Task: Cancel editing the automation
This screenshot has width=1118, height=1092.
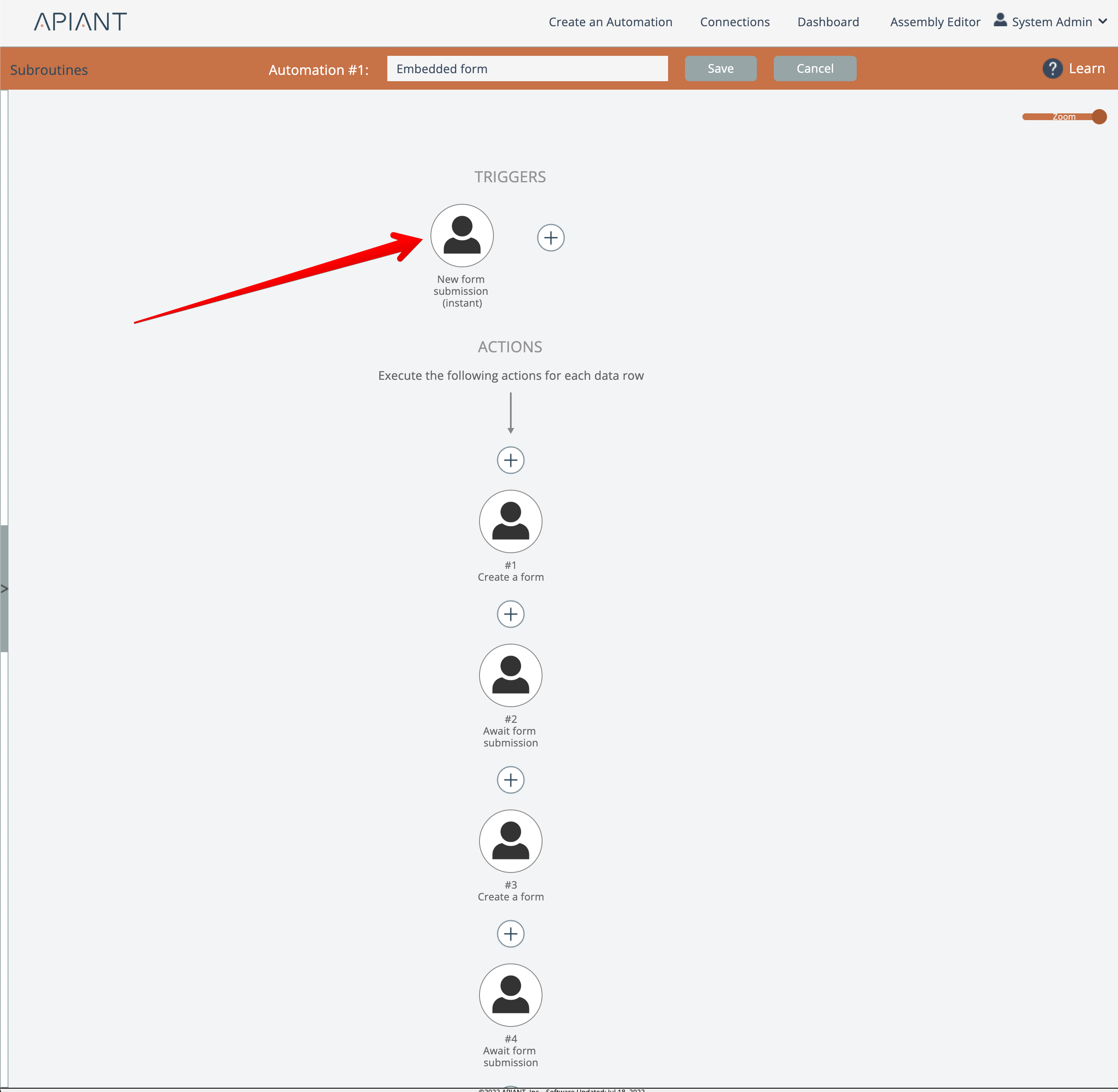Action: pos(814,68)
